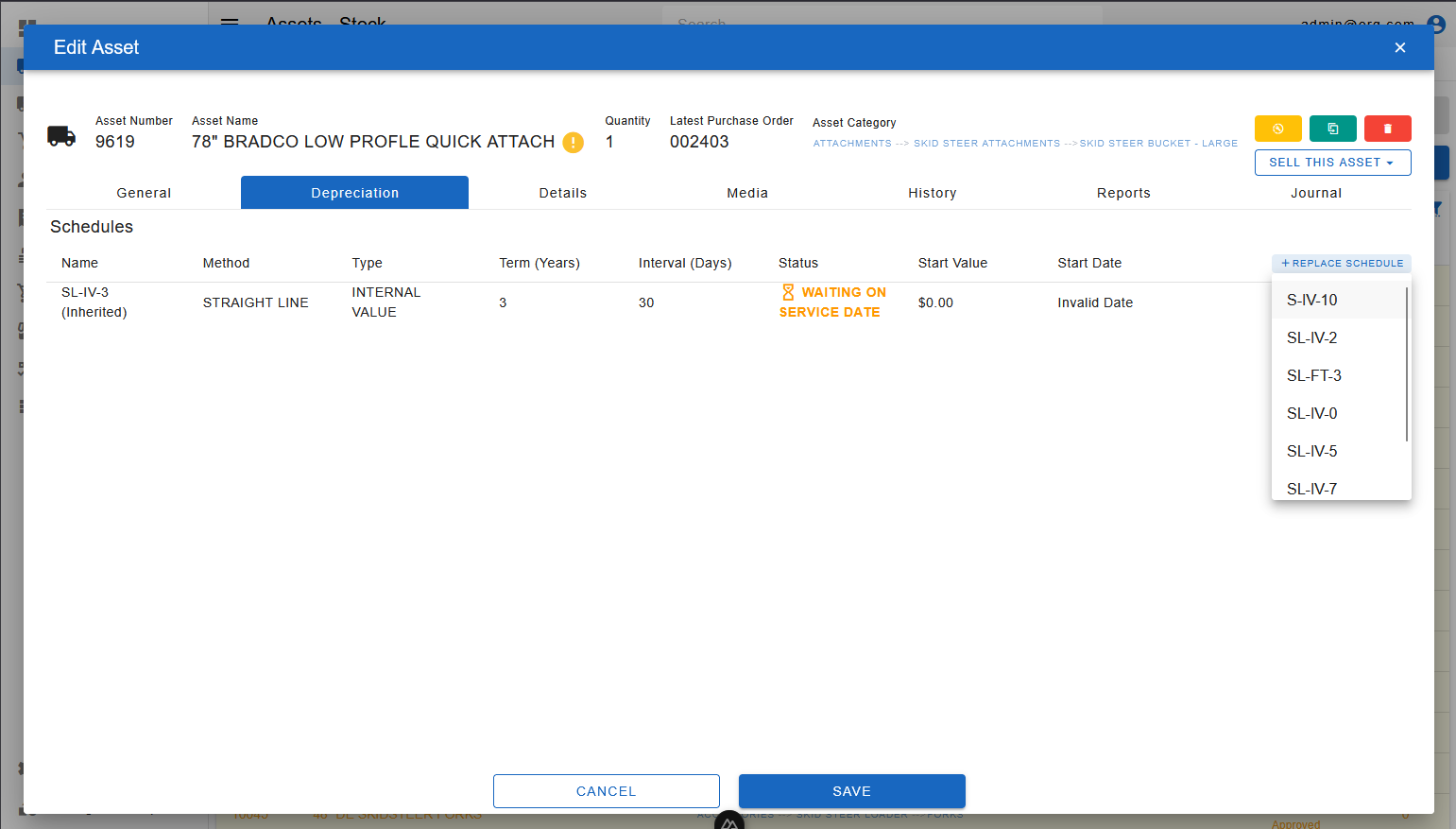
Task: Click the green duplicate asset icon button
Action: tap(1332, 129)
